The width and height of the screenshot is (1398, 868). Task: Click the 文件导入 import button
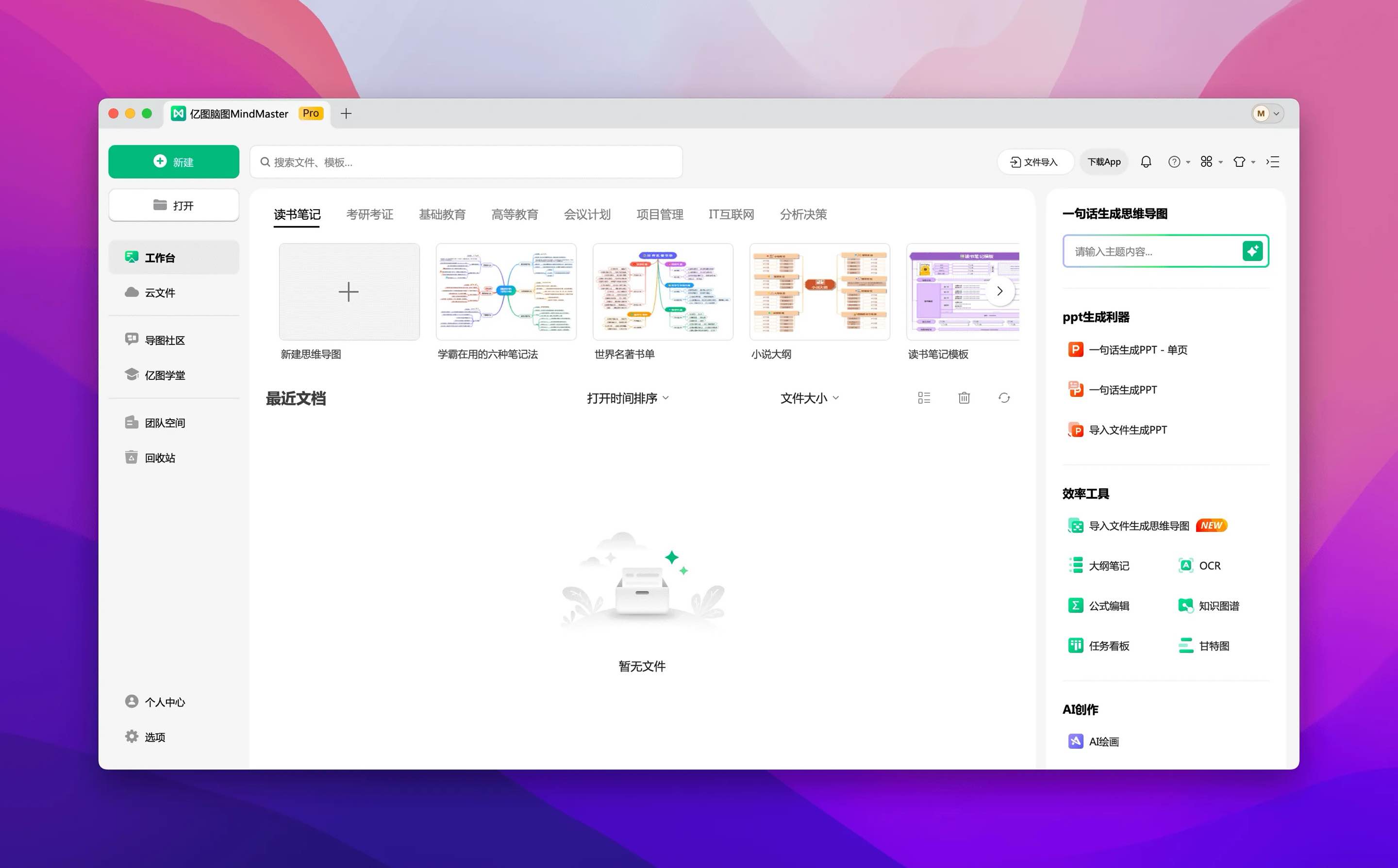click(x=1035, y=161)
